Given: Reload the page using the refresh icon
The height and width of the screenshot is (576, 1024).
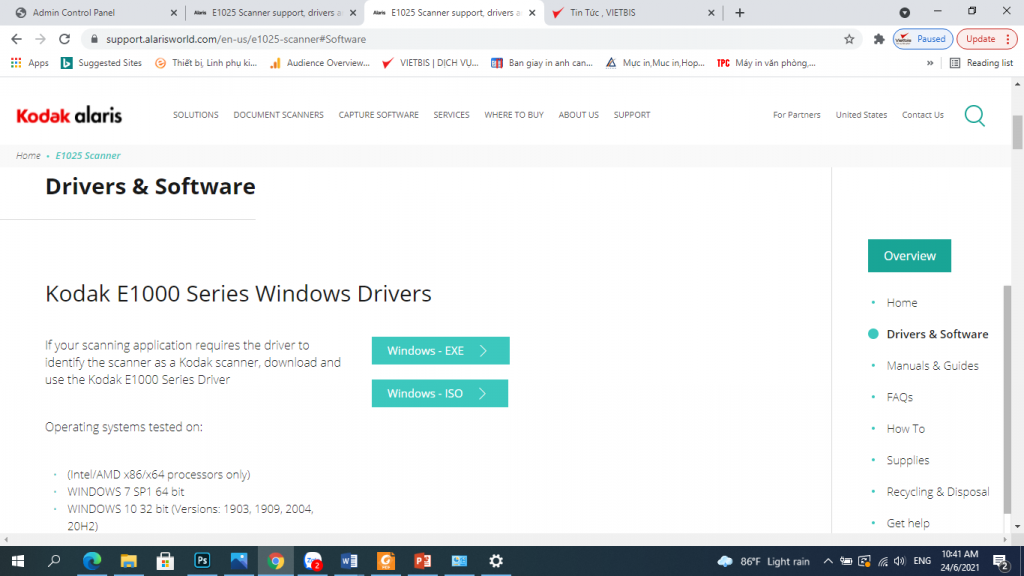Looking at the screenshot, I should (65, 39).
